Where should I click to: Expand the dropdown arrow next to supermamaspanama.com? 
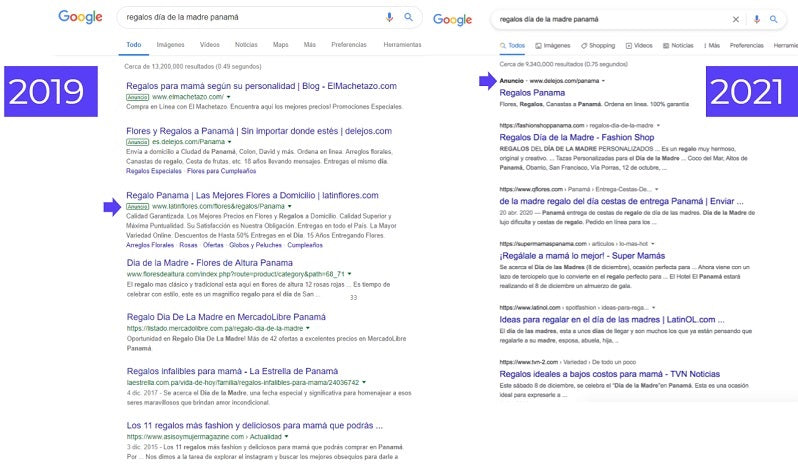click(653, 244)
